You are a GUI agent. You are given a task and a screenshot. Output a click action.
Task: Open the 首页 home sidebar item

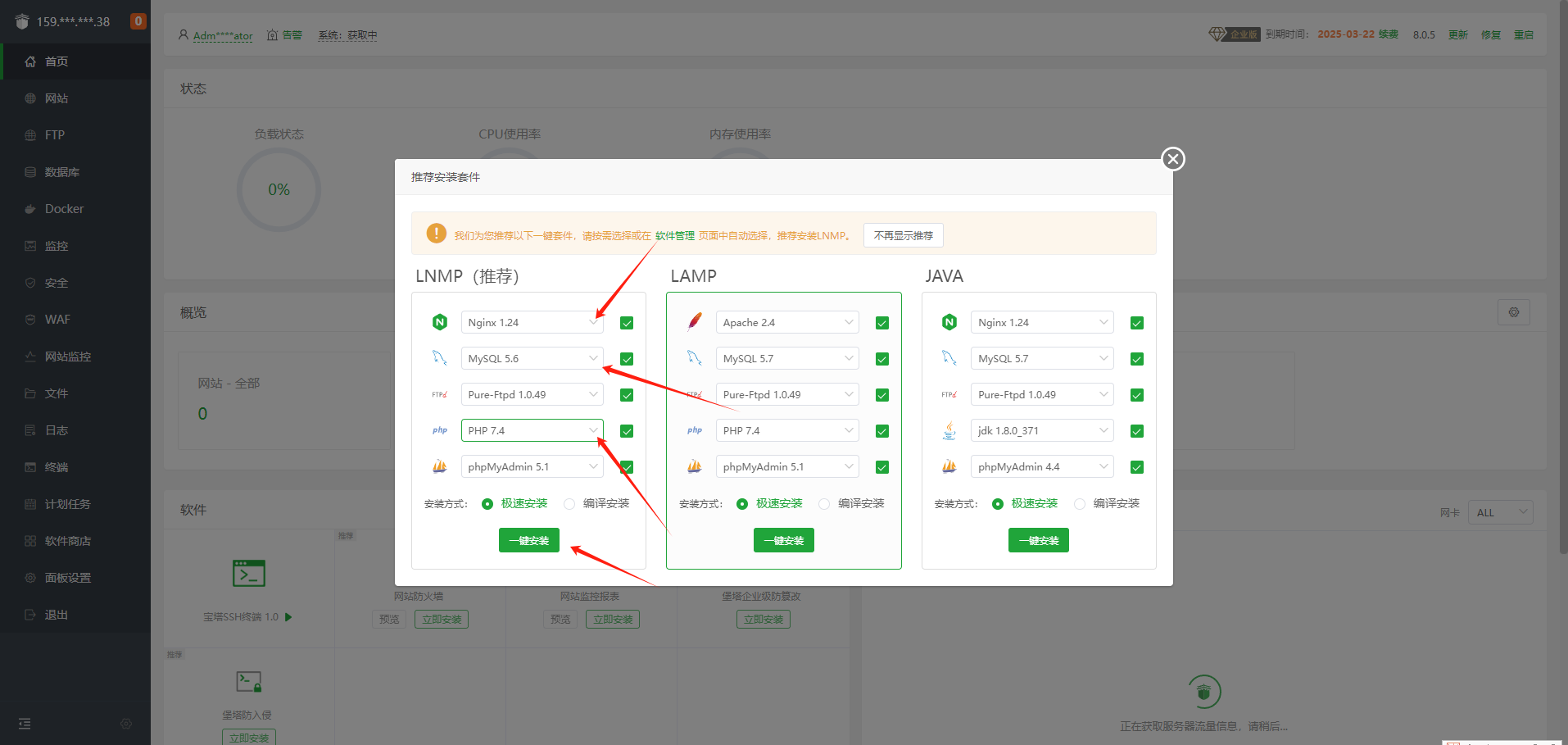click(75, 61)
